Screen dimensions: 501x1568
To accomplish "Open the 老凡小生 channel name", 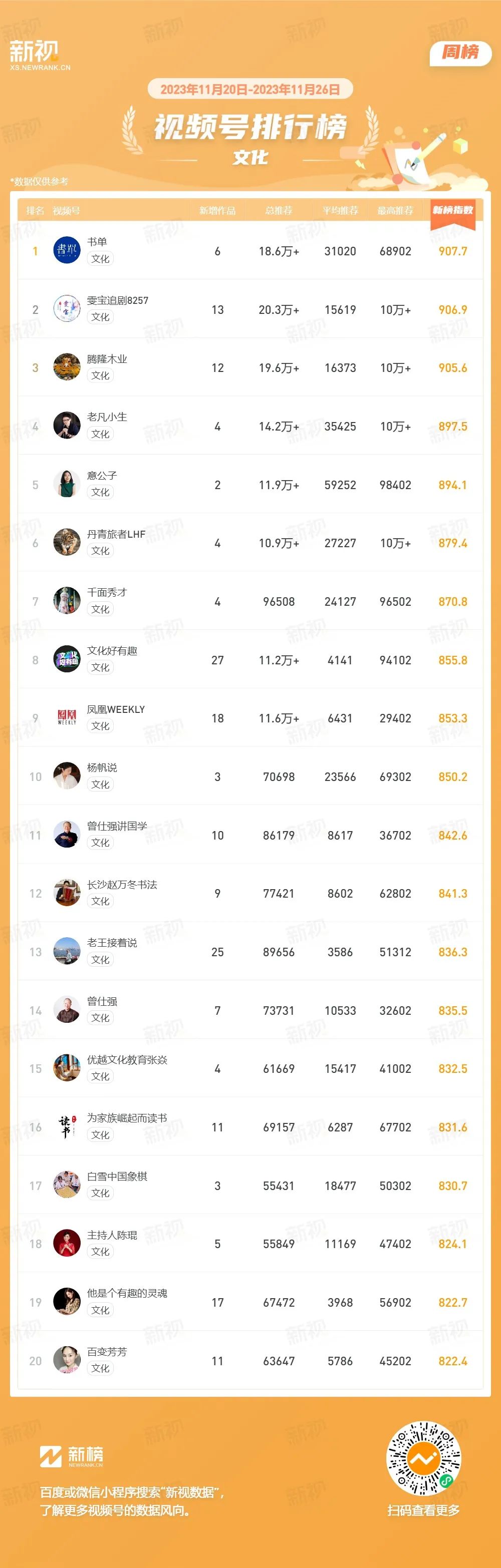I will 107,417.
